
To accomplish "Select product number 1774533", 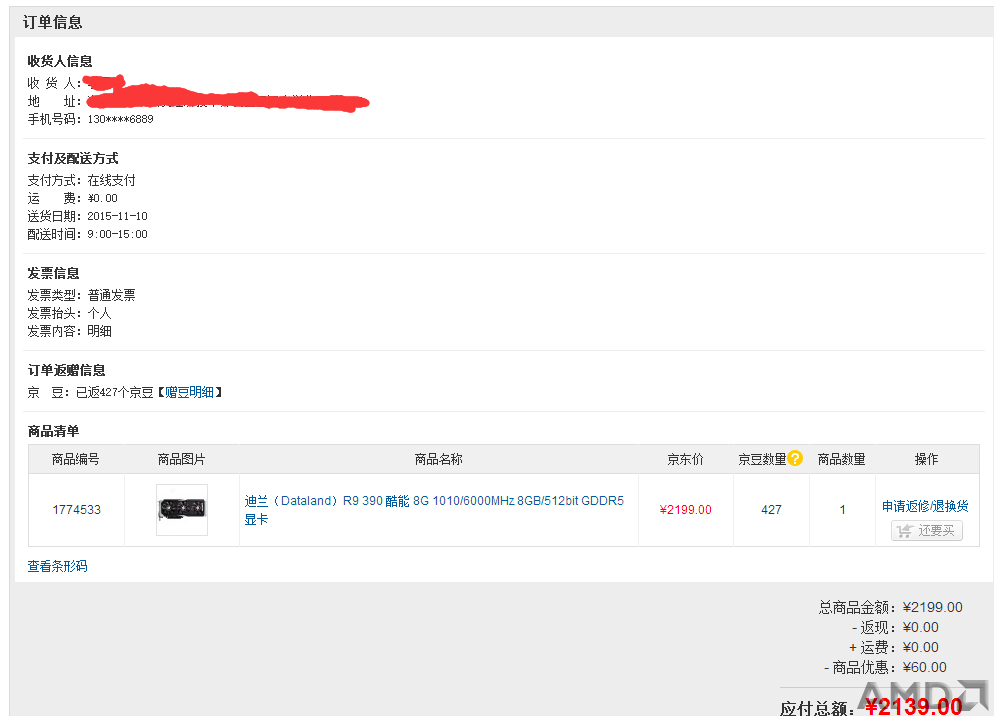I will (x=77, y=510).
